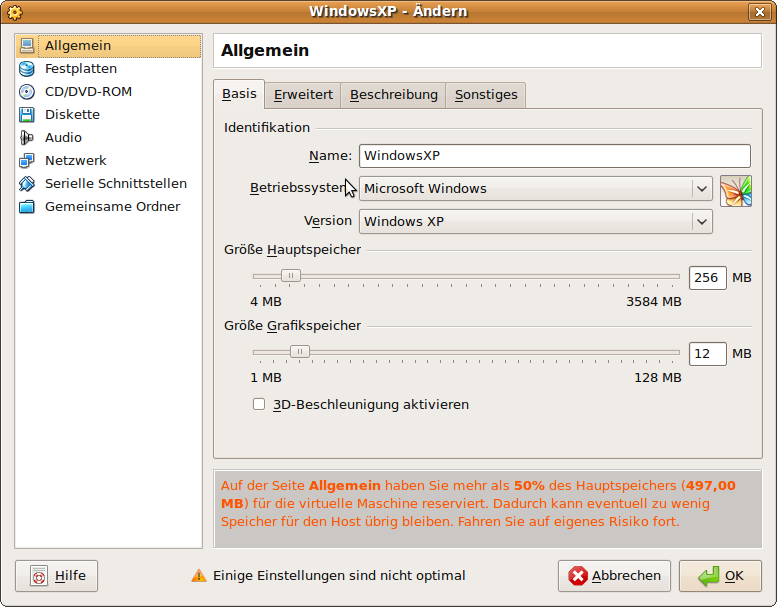This screenshot has height=607, width=777.
Task: Click the Diskette floppy icon
Action: pyautogui.click(x=27, y=114)
